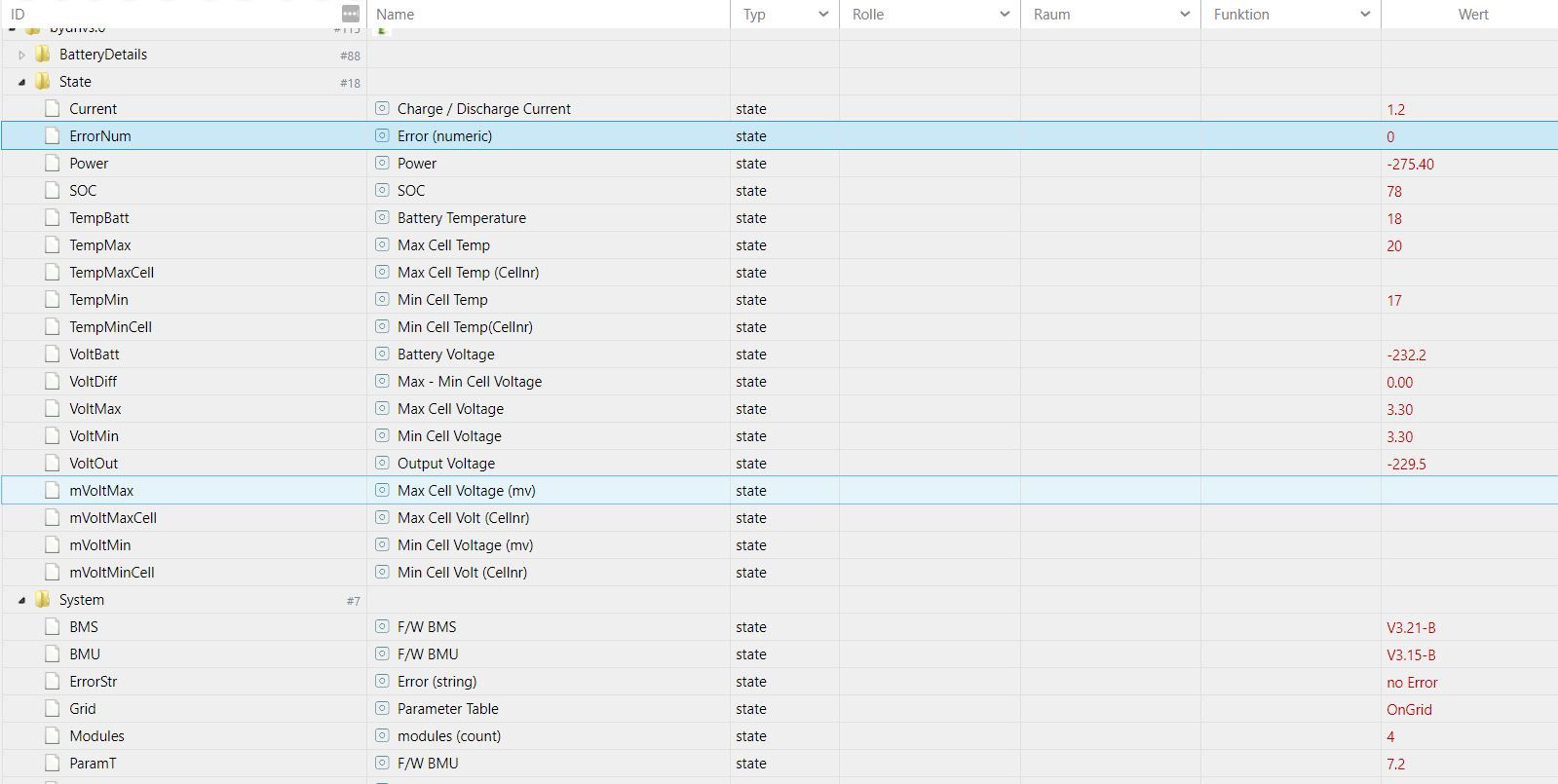Click the file icon of mVoltMax row
The width and height of the screenshot is (1558, 784).
(x=53, y=491)
